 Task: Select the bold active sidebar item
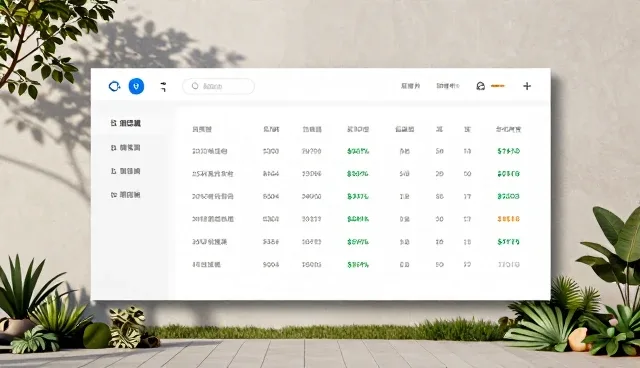pos(126,123)
